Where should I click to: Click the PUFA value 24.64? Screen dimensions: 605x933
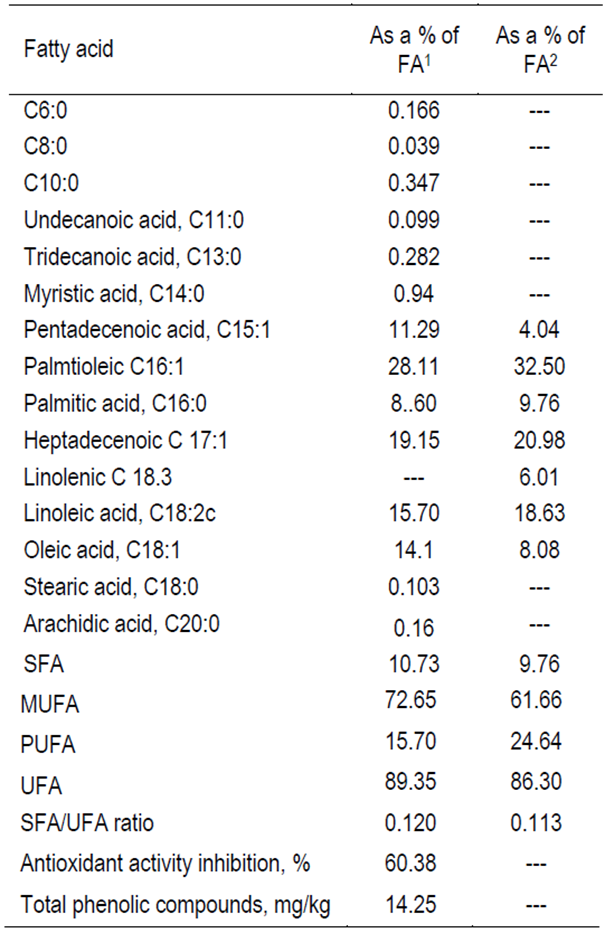tap(540, 743)
